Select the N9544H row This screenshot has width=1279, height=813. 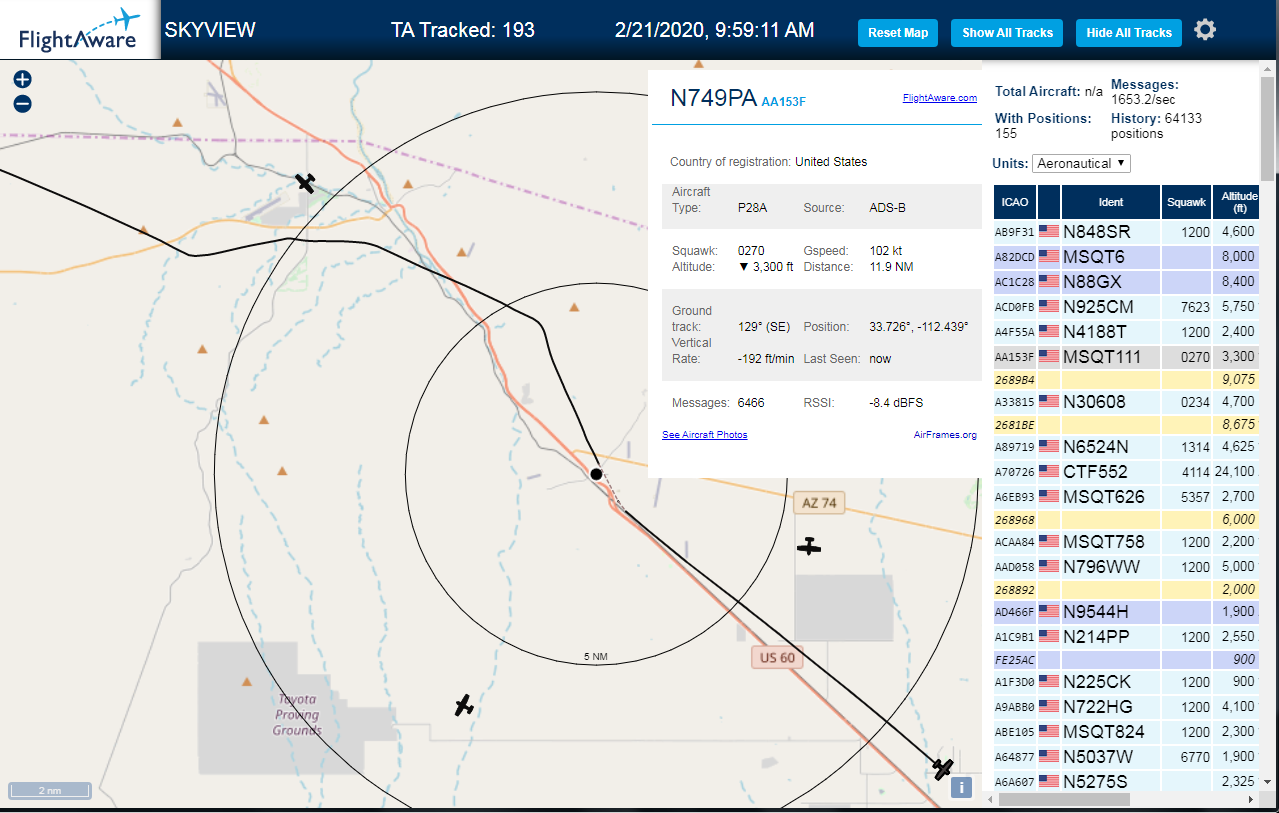[1127, 611]
